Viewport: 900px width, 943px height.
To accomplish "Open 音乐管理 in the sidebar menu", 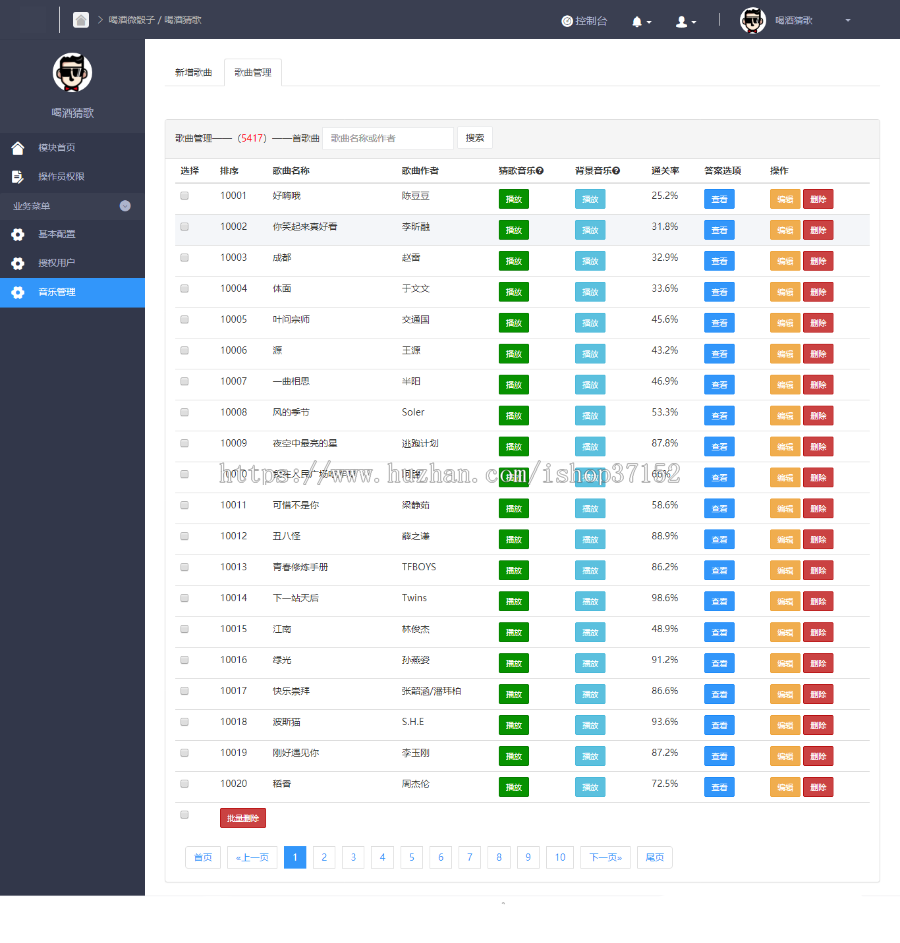I will (72, 293).
